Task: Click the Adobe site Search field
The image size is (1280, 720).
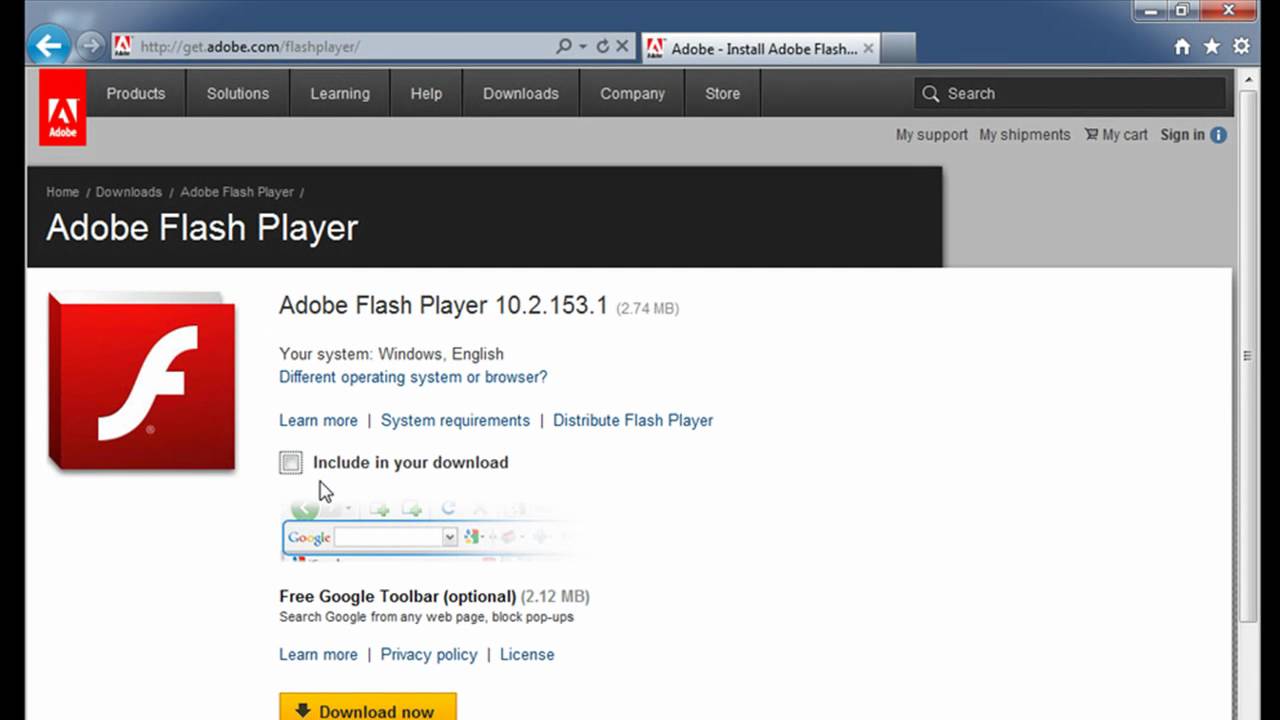Action: (1069, 93)
